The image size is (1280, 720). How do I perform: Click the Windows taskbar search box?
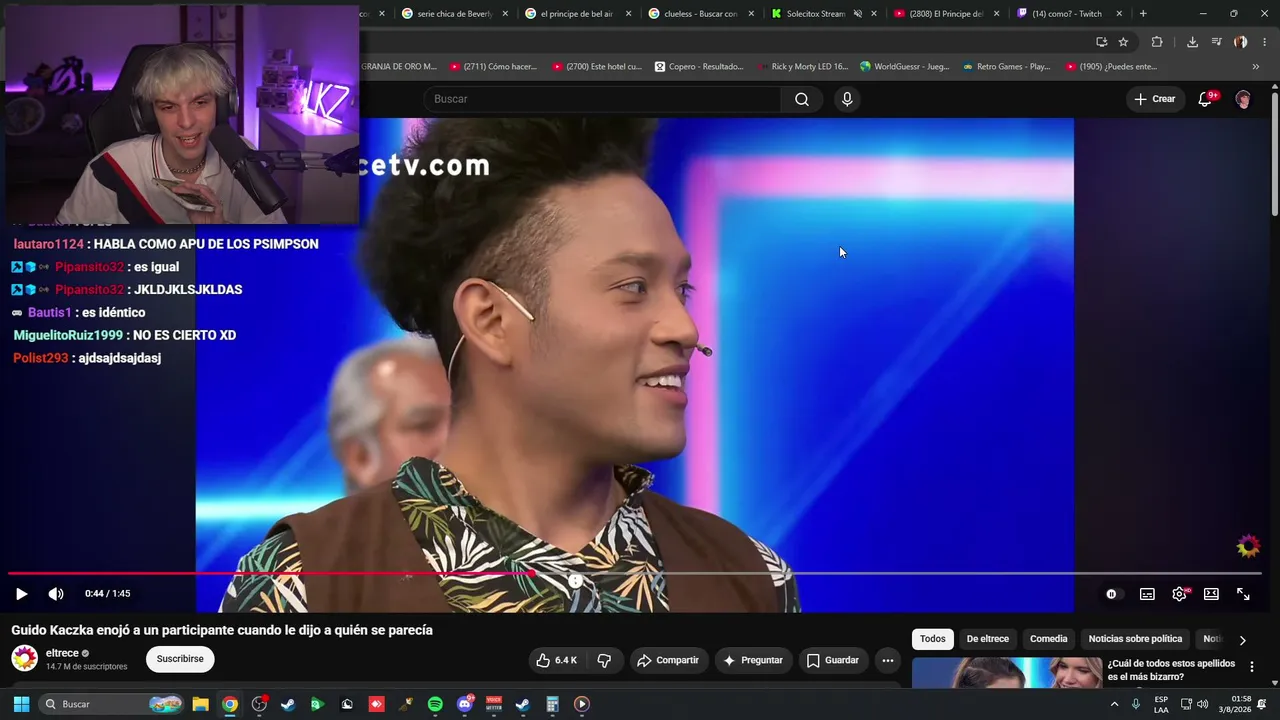click(x=111, y=704)
